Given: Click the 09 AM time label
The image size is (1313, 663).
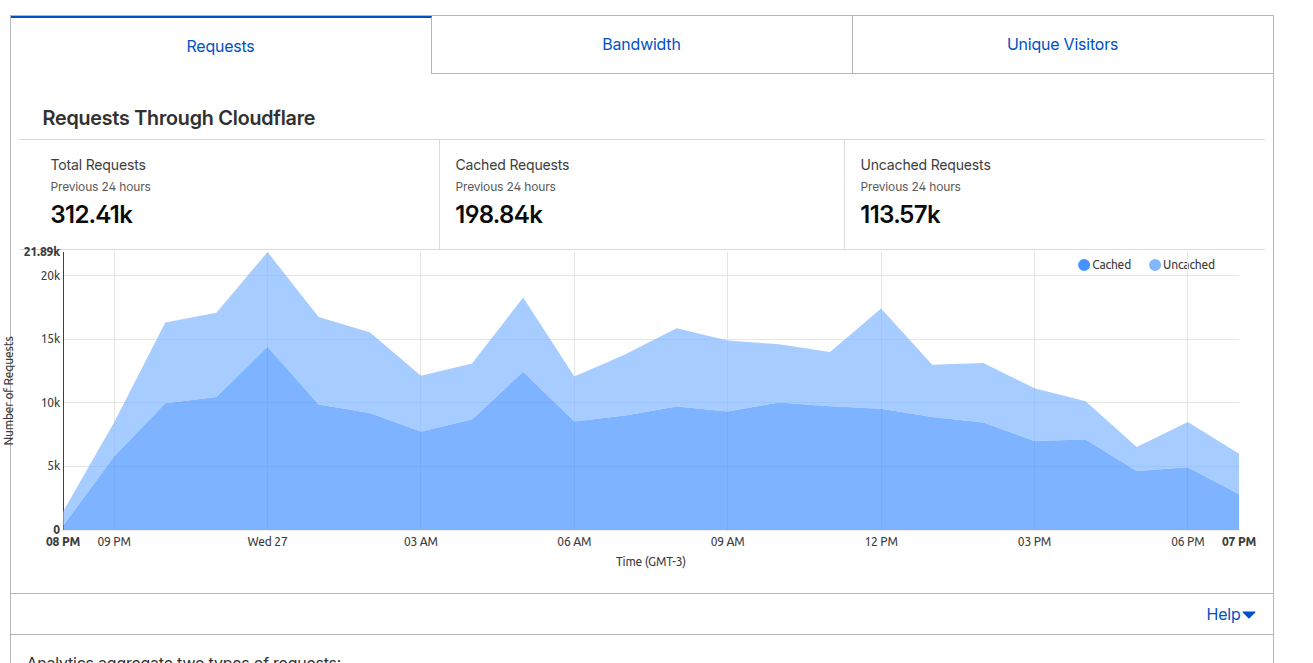Looking at the screenshot, I should 728,542.
